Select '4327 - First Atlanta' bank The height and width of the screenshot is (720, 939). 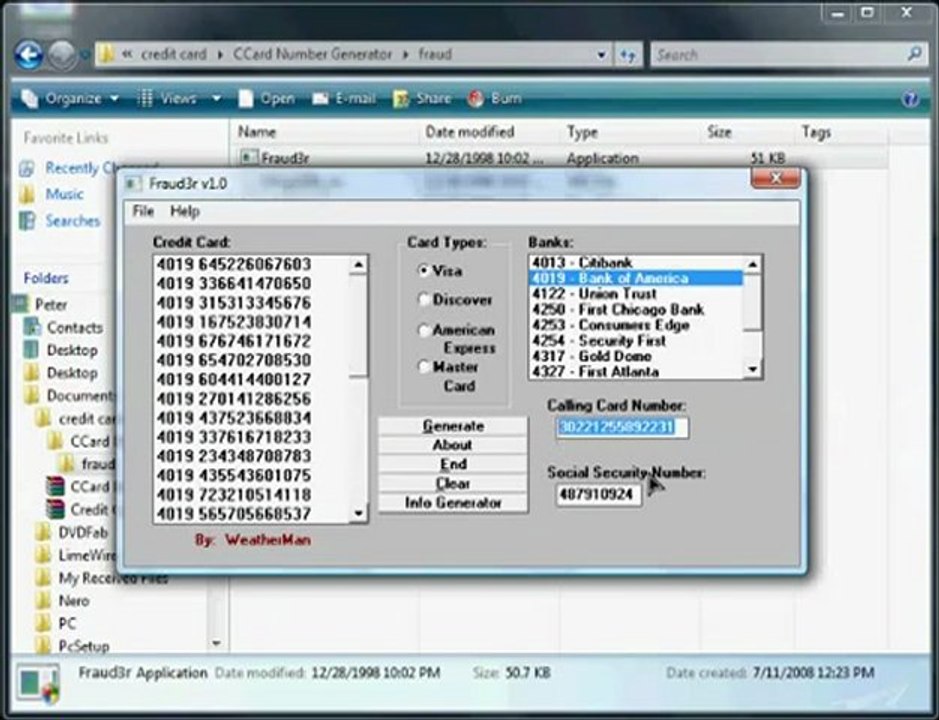pyautogui.click(x=636, y=371)
